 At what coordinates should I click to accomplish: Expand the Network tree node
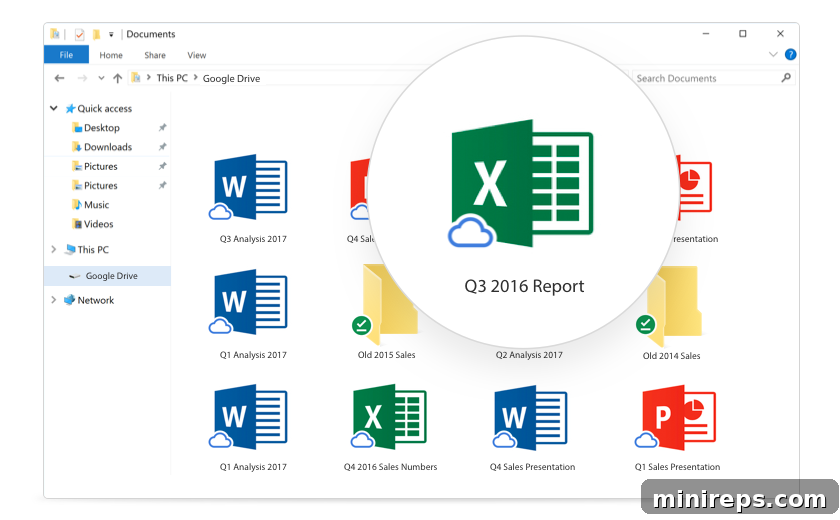tap(54, 300)
